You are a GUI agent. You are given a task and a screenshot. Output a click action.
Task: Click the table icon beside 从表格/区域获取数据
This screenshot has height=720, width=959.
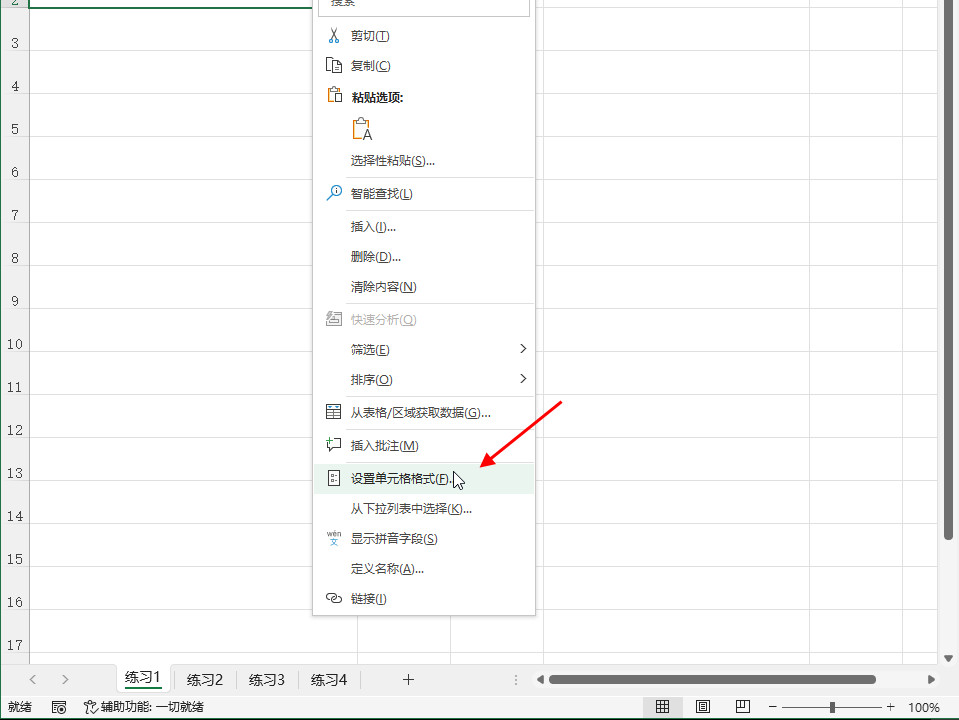(x=333, y=412)
